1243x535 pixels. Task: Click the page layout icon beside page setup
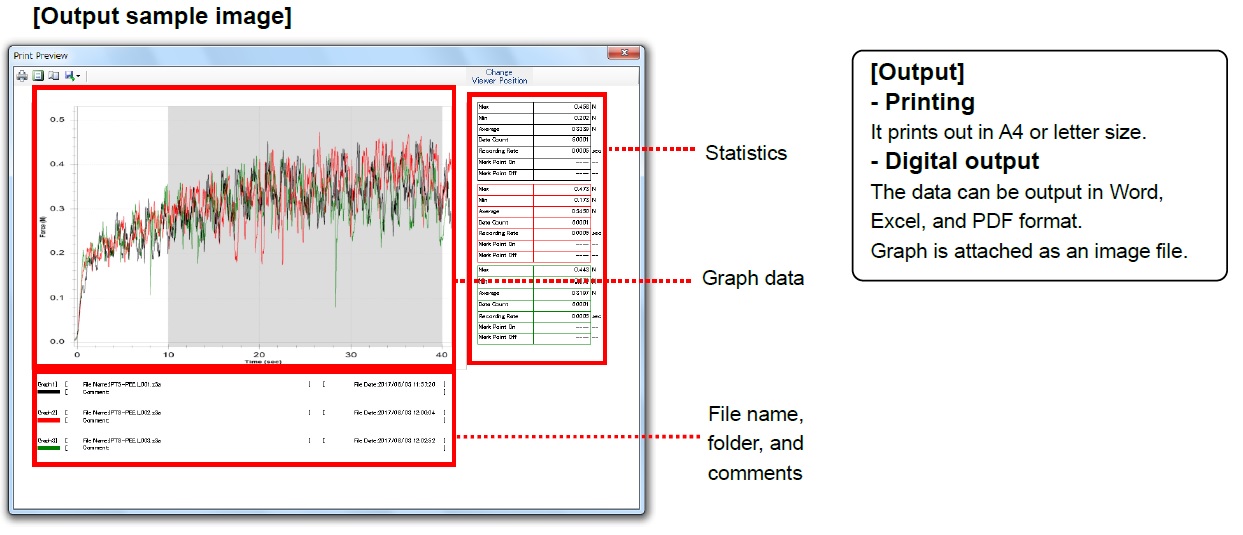tap(53, 75)
